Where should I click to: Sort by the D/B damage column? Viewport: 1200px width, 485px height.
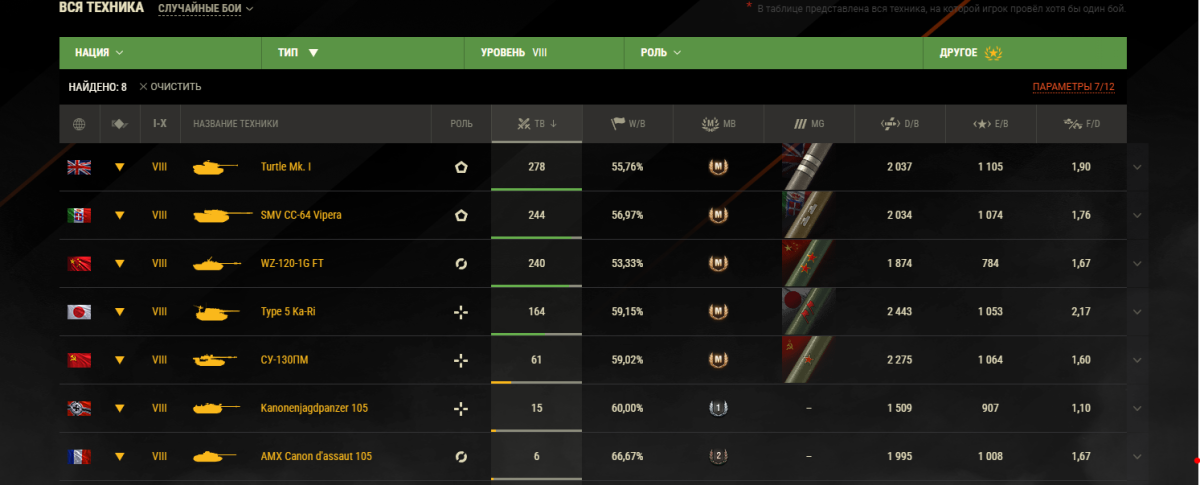pyautogui.click(x=899, y=124)
